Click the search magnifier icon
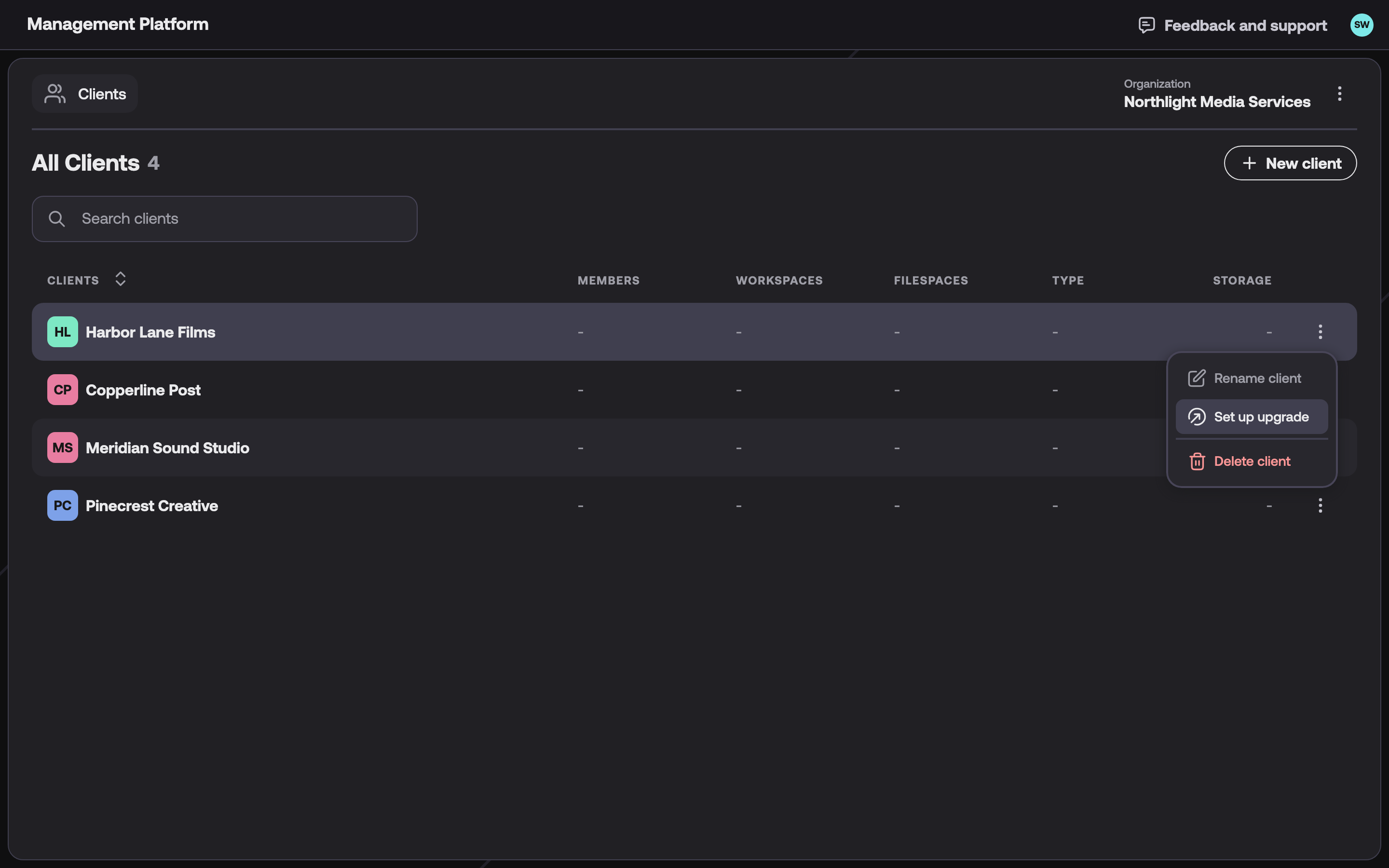This screenshot has width=1389, height=868. pos(56,219)
